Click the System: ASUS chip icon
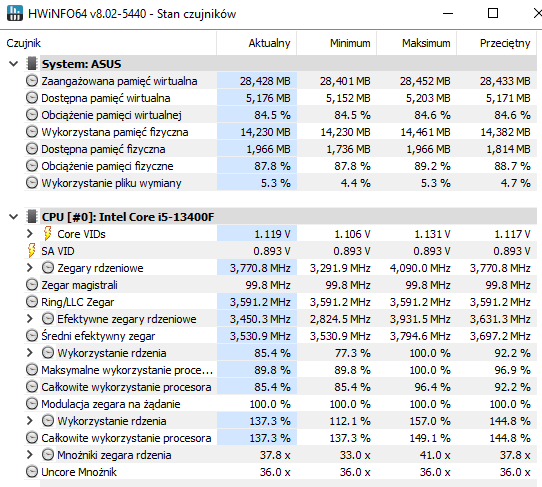 pos(31,64)
